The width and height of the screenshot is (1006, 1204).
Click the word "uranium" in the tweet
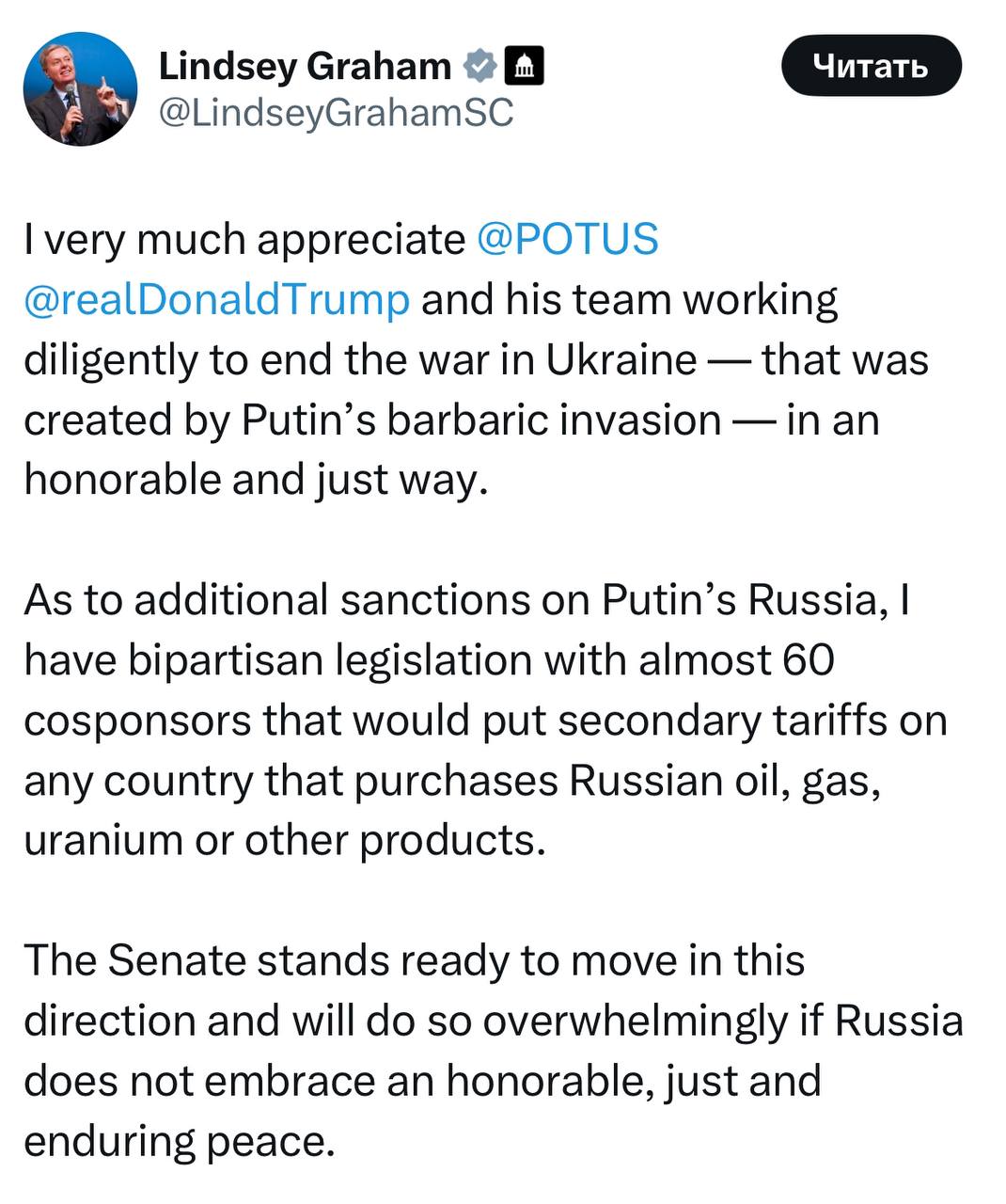103,840
